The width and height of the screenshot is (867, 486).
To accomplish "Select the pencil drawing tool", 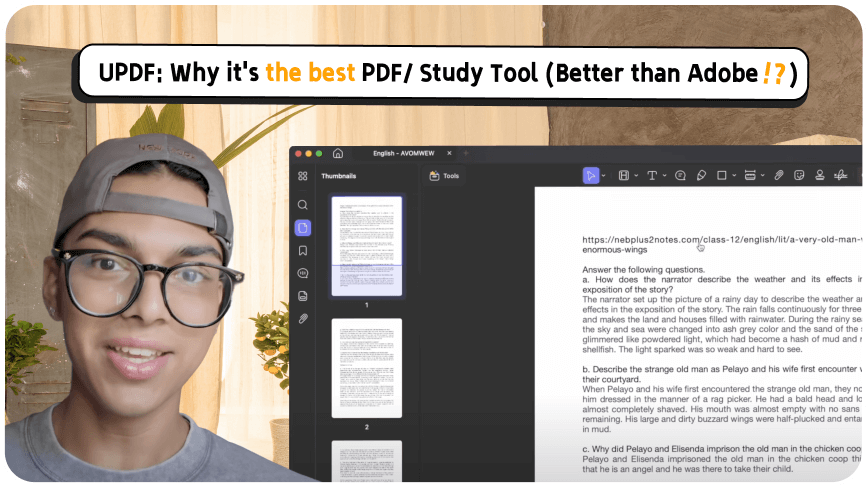I will tap(701, 175).
